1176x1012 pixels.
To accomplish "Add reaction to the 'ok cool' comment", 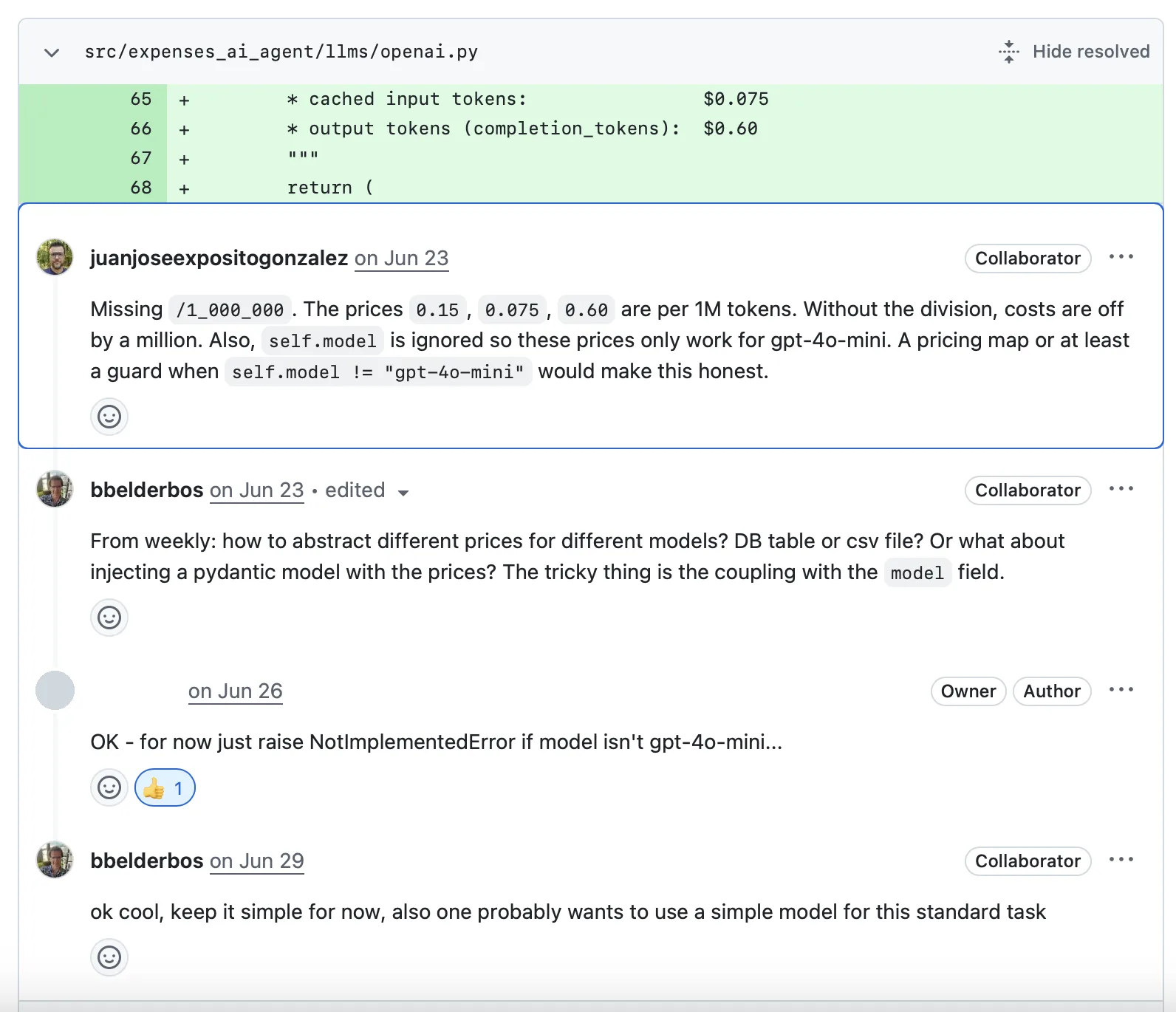I will [x=109, y=957].
